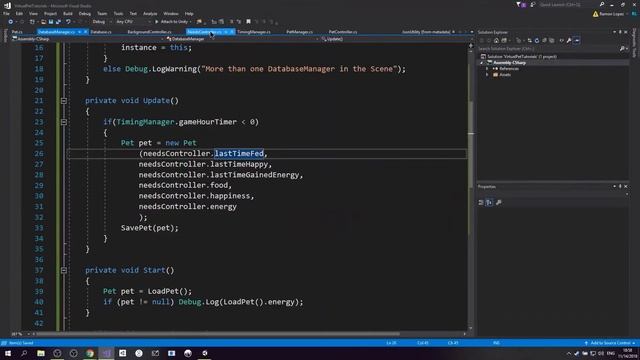This screenshot has height=360, width=640.
Task: Open the File menu
Action: point(7,13)
